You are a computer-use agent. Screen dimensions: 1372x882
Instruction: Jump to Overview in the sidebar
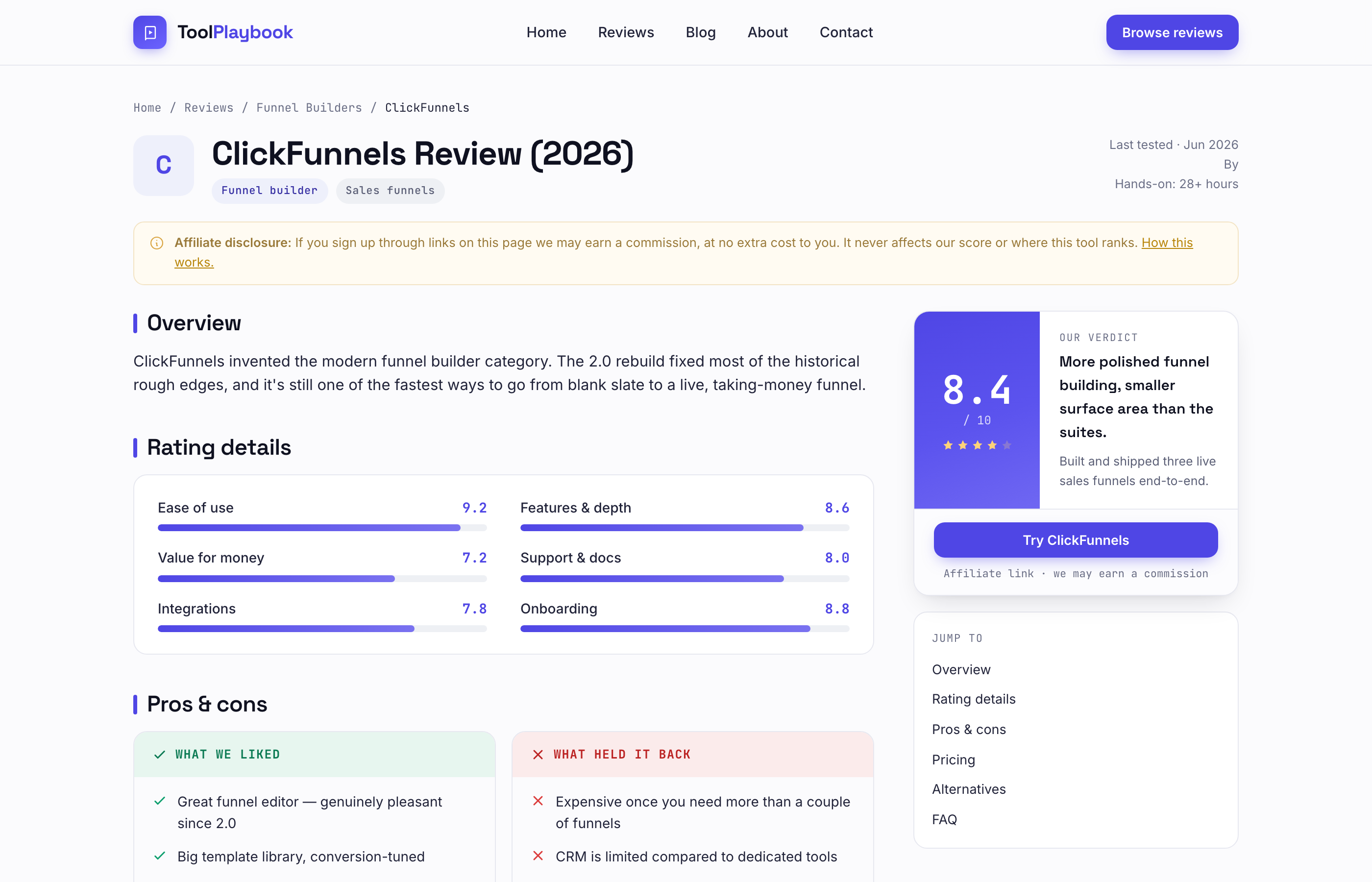point(961,669)
